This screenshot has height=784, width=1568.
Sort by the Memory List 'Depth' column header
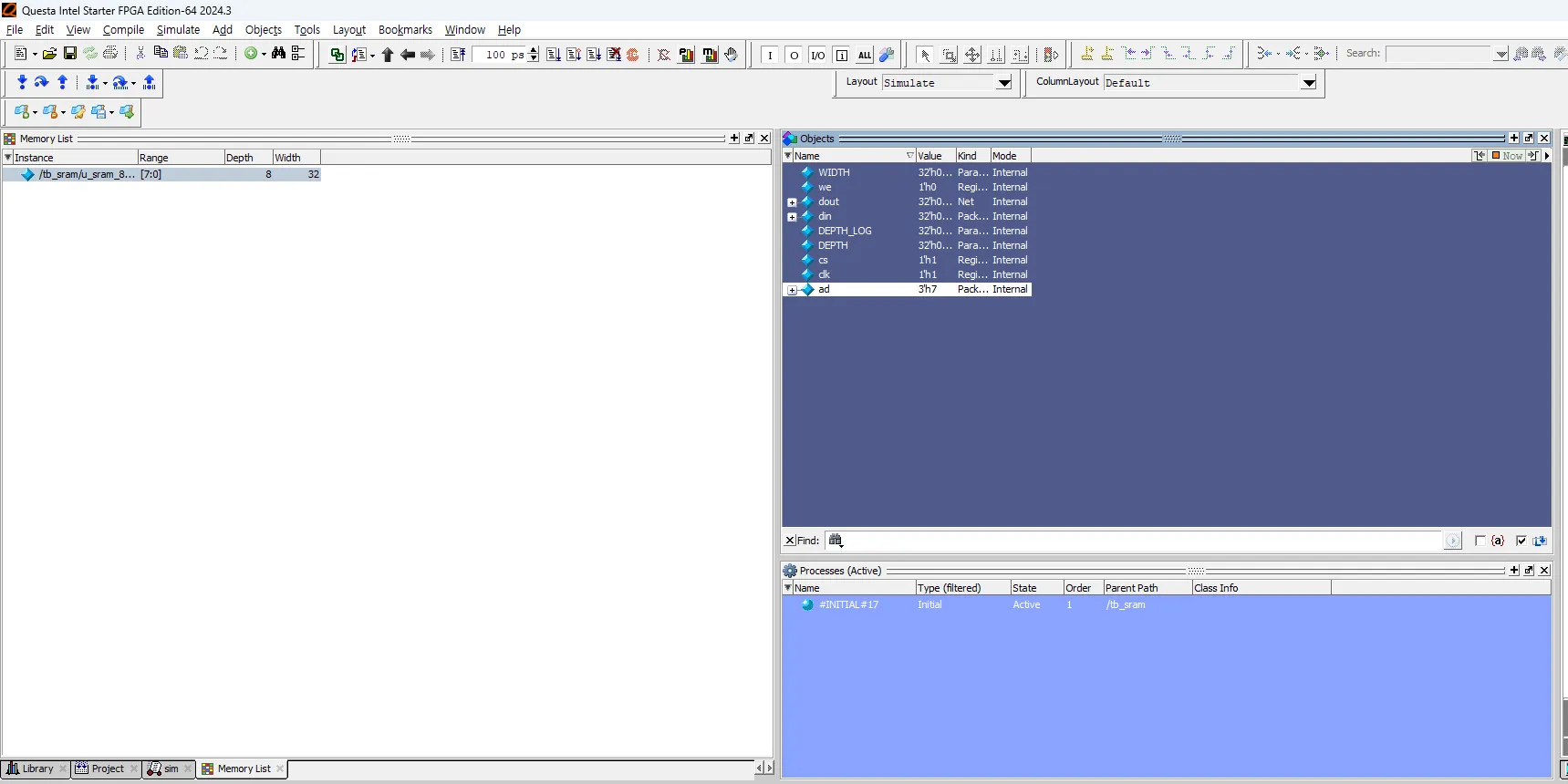tap(248, 158)
